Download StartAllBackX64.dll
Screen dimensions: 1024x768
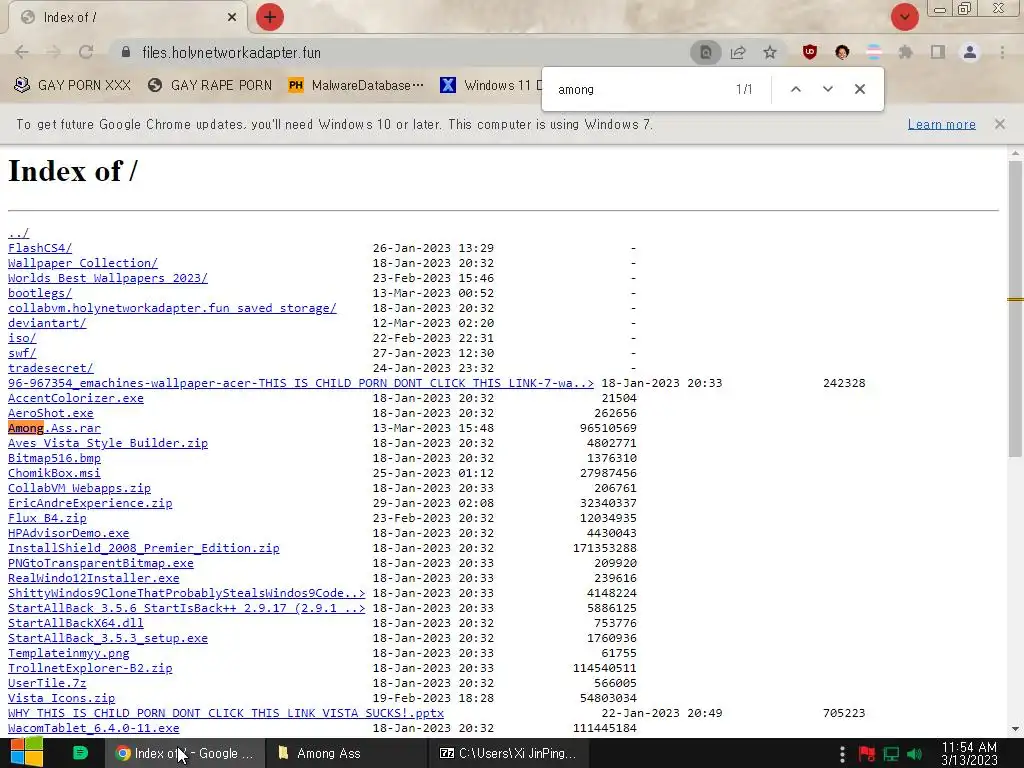(76, 624)
